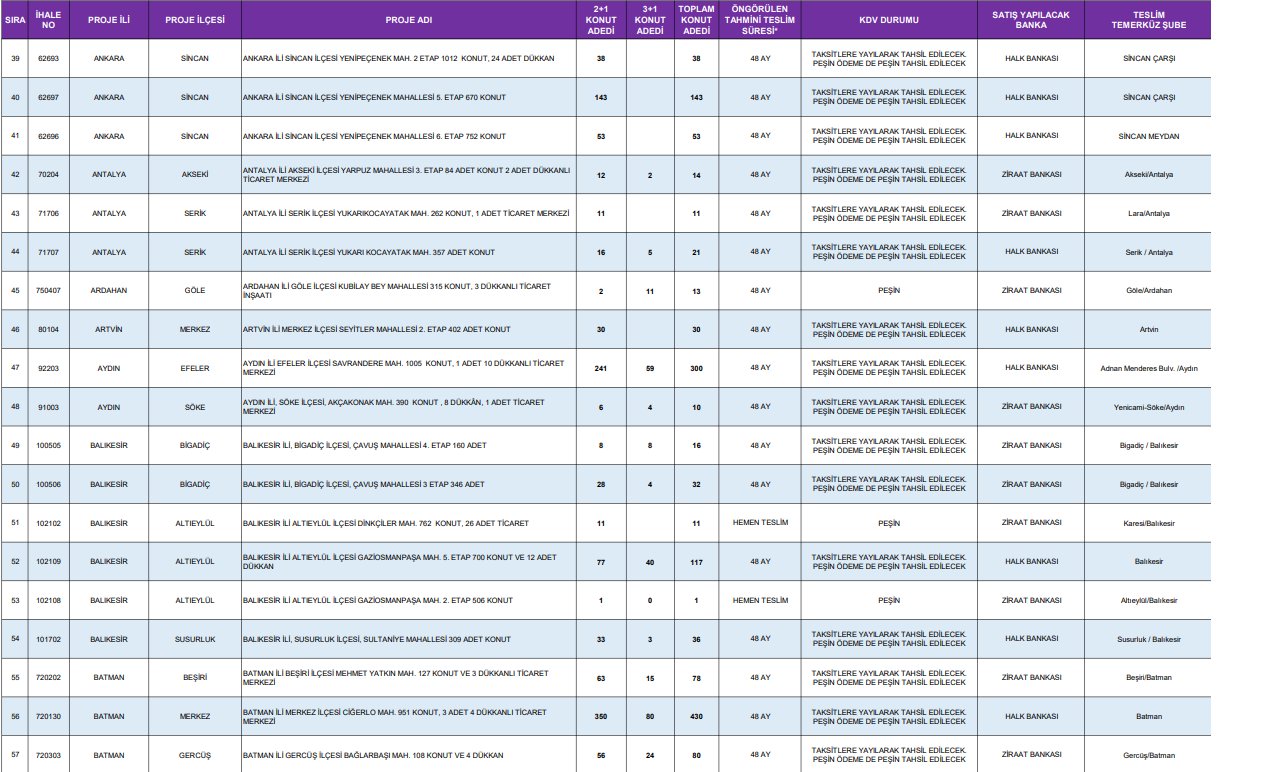Select the 2+1 count 241

(601, 368)
